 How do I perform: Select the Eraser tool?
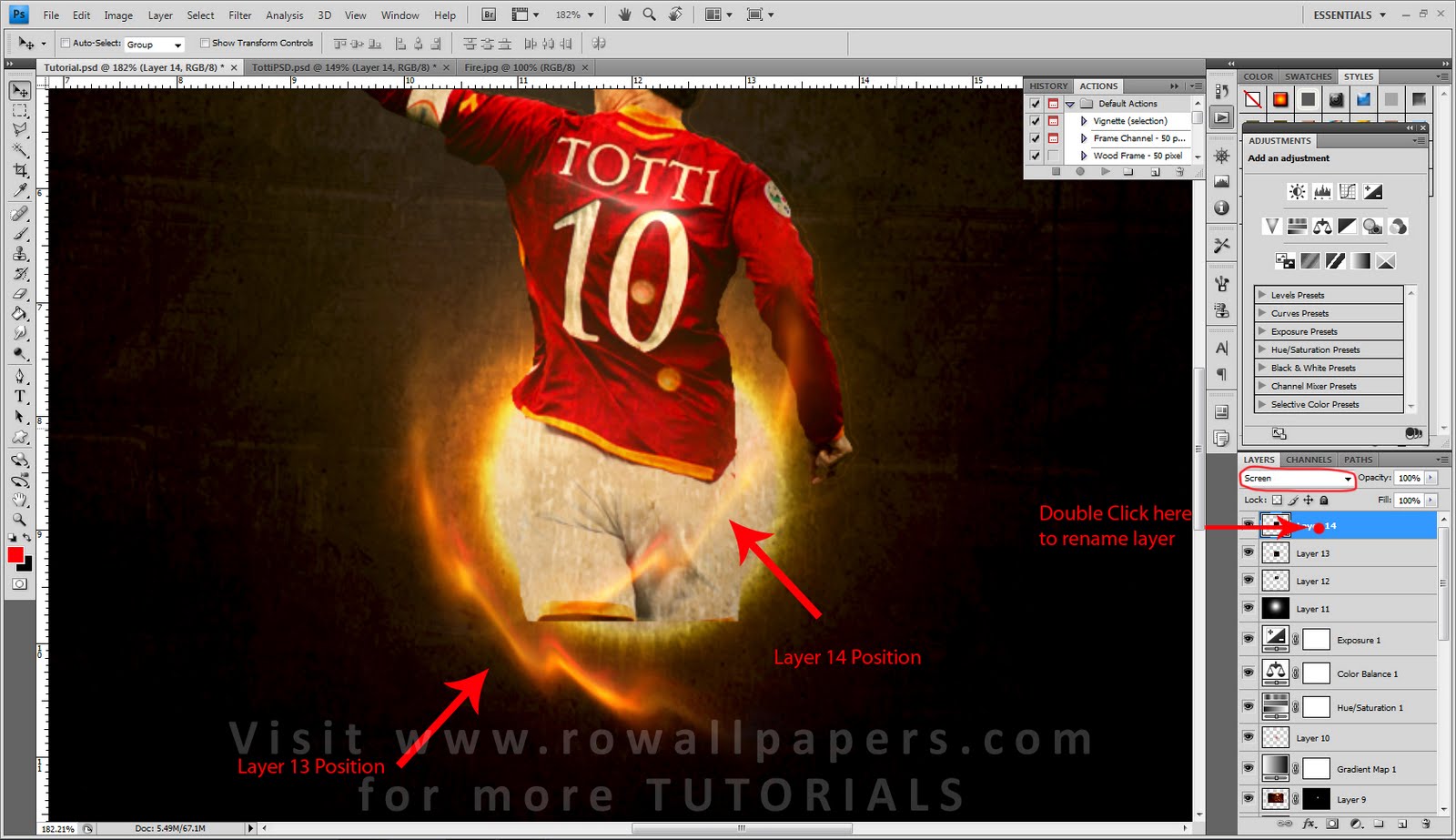(20, 294)
